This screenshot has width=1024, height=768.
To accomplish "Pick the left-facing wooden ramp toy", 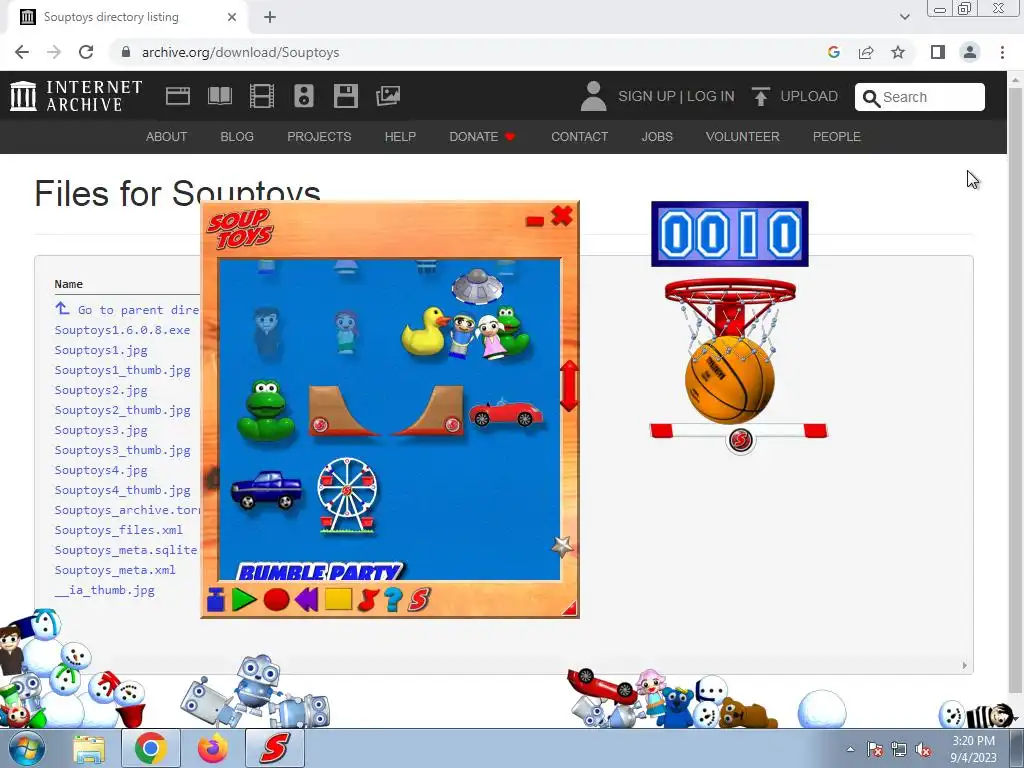I will click(x=342, y=411).
